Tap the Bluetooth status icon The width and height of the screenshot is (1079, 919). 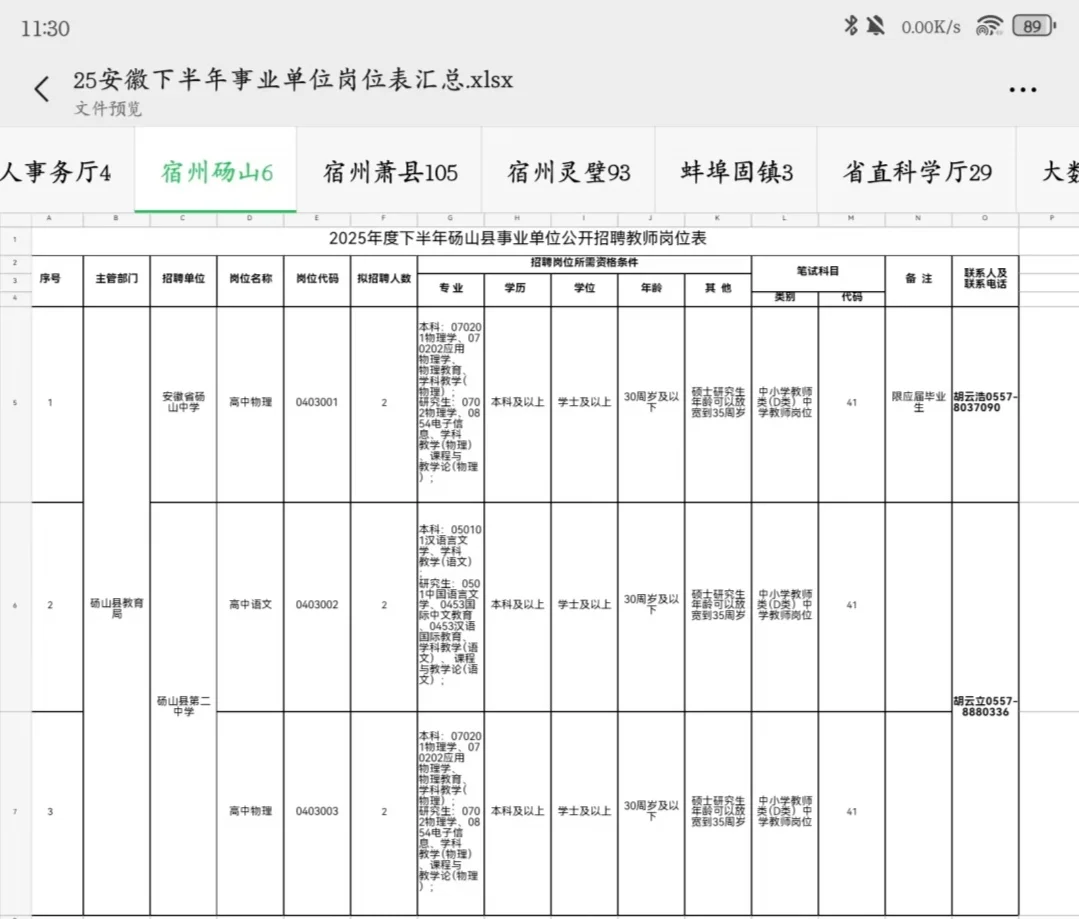click(851, 26)
